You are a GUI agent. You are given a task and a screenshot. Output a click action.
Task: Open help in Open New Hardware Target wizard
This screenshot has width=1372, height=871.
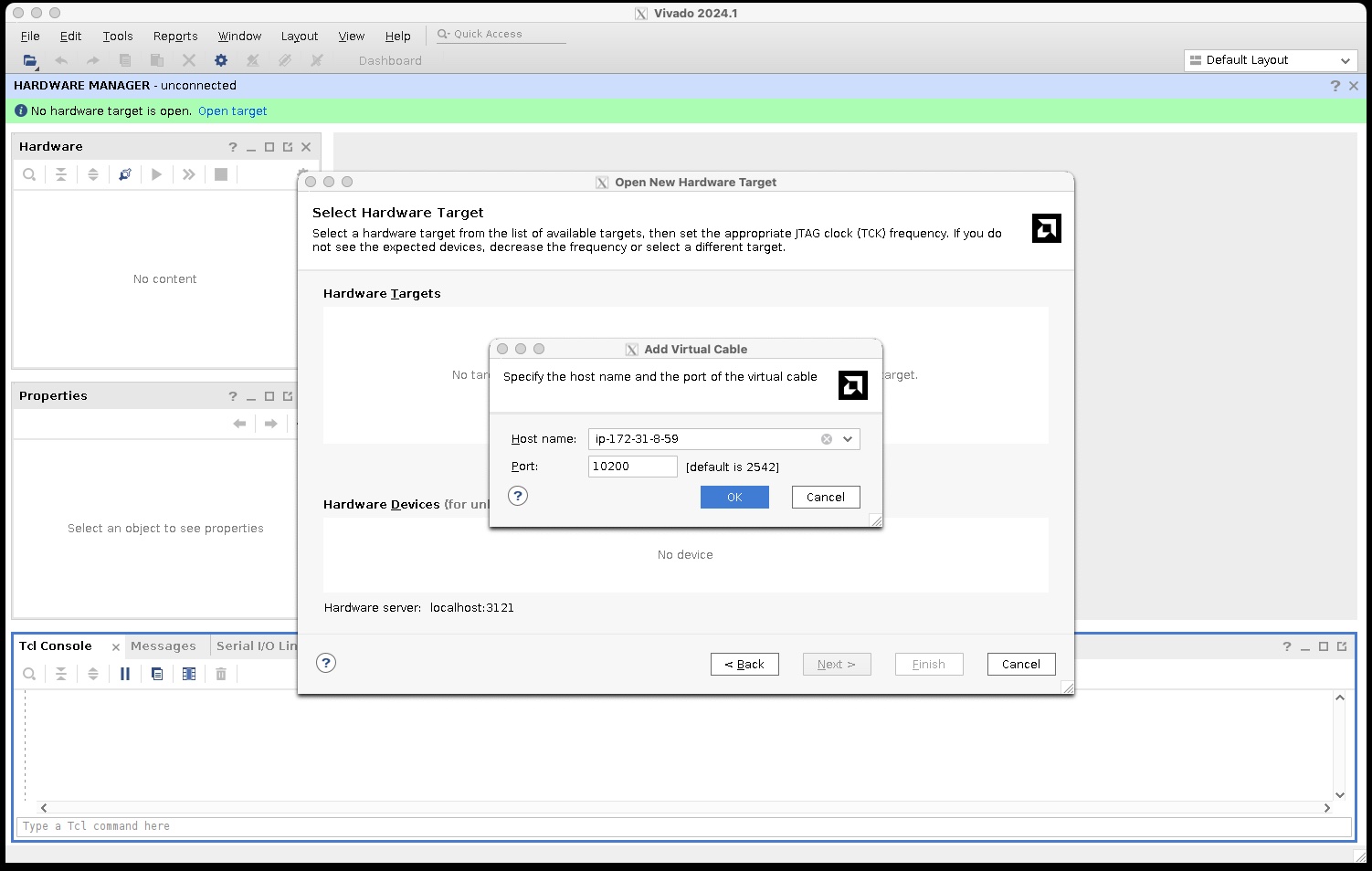[x=326, y=663]
